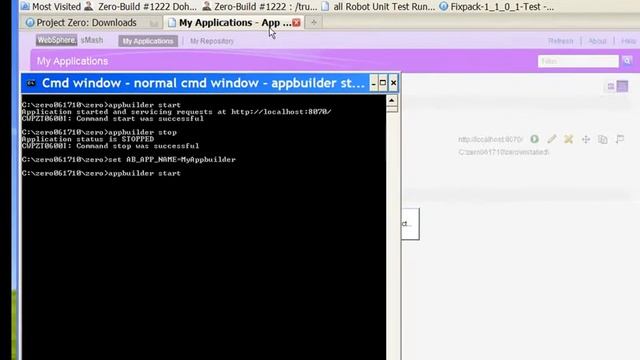Click the Cmd window title bar icon
Image resolution: width=640 pixels, height=360 pixels.
tap(31, 83)
